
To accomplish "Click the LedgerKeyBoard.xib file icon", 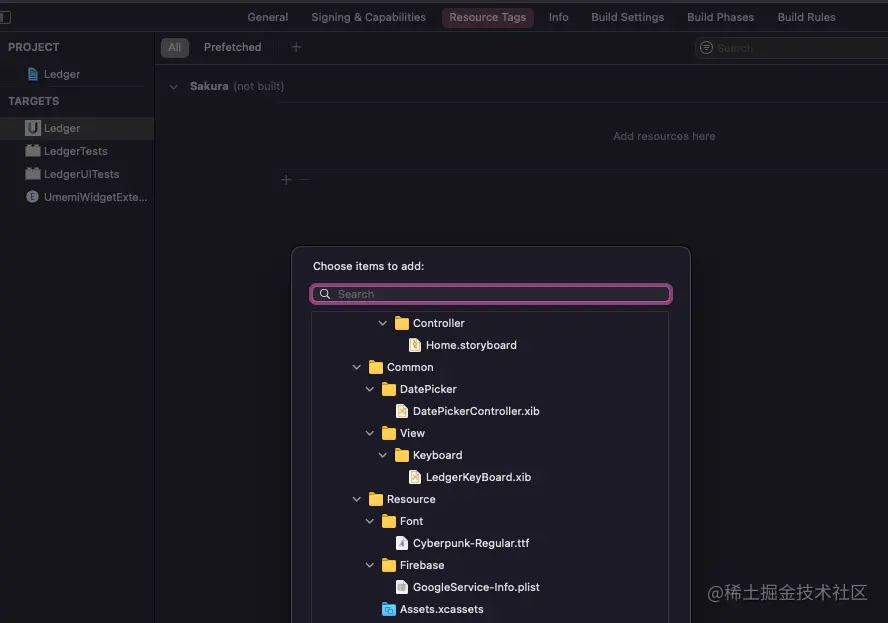I will (415, 477).
